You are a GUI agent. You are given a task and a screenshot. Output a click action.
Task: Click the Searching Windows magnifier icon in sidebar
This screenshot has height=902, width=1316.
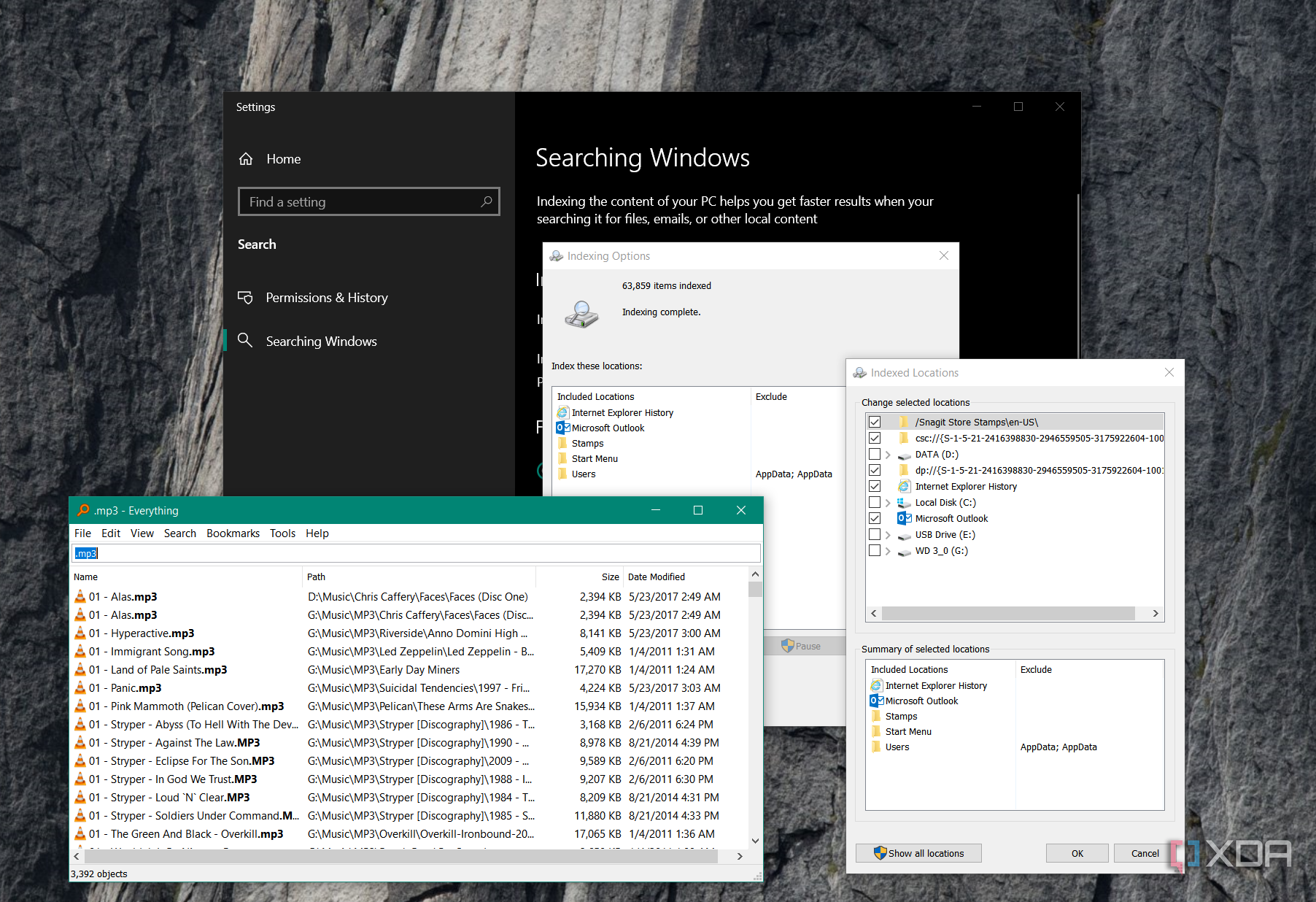pos(245,341)
